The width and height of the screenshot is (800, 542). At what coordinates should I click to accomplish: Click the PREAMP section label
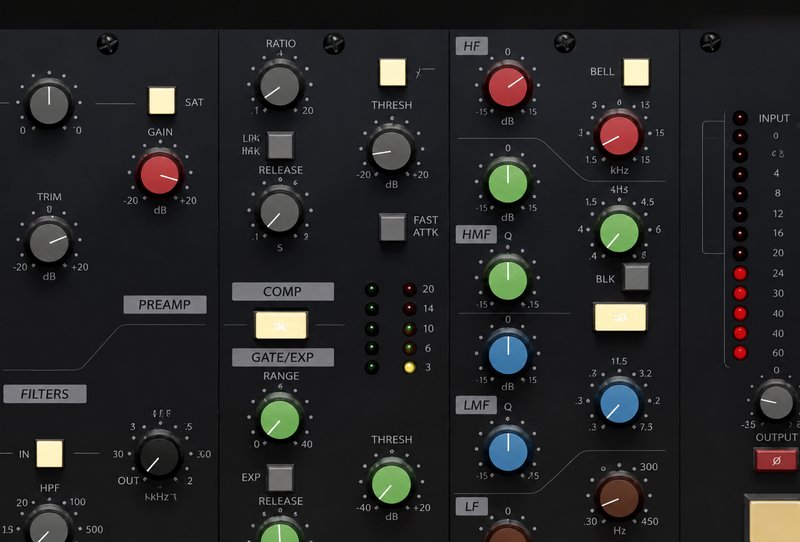165,305
